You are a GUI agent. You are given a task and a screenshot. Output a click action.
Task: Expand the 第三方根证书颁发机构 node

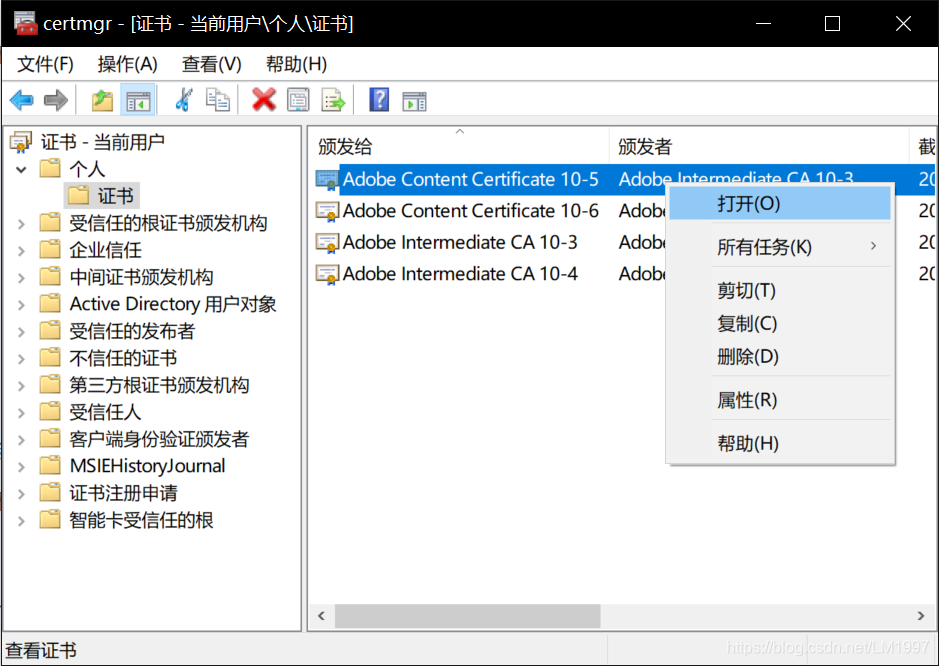click(x=21, y=386)
